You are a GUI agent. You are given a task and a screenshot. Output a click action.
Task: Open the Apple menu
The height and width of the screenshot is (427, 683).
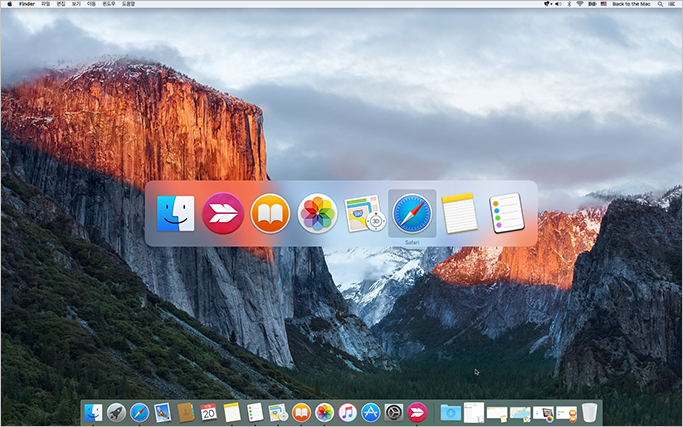pyautogui.click(x=10, y=4)
